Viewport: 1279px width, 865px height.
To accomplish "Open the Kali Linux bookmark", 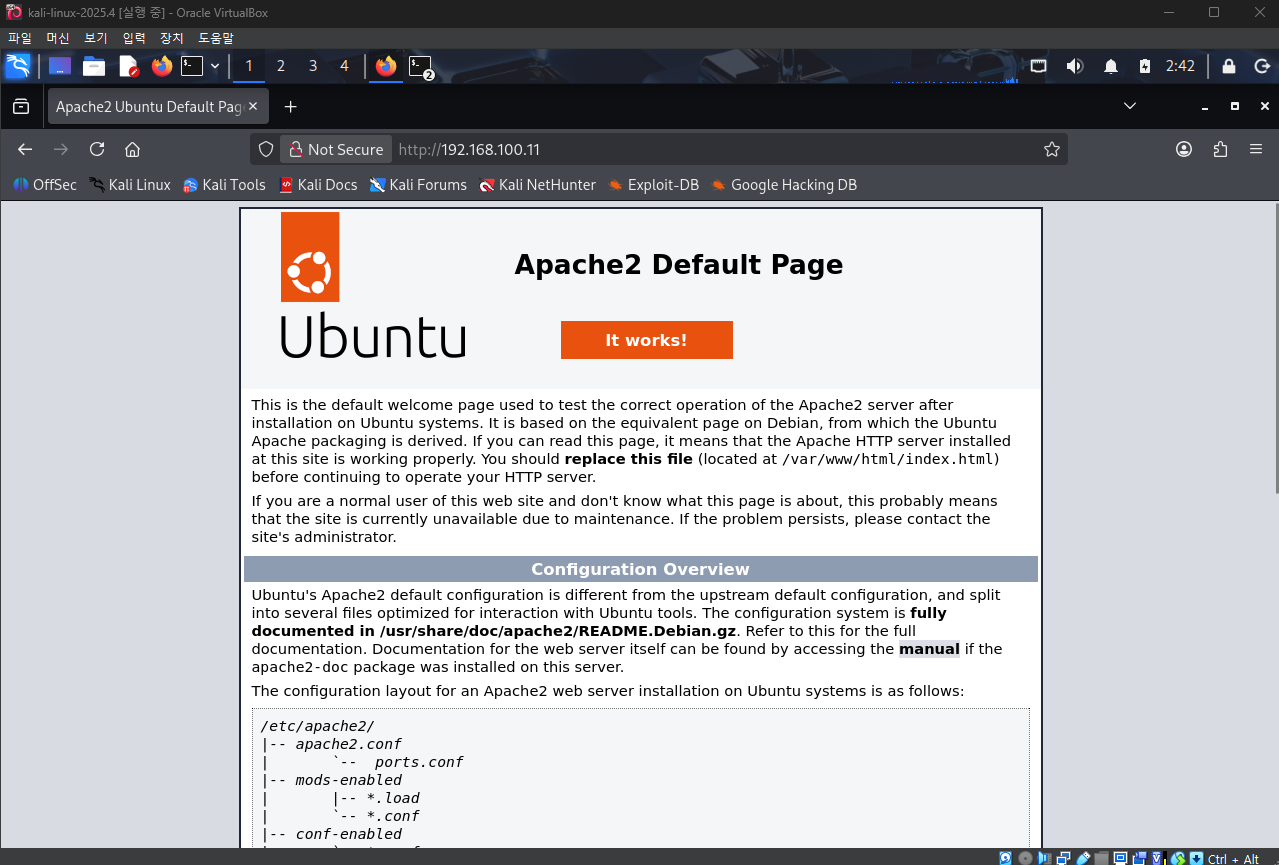I will [129, 185].
